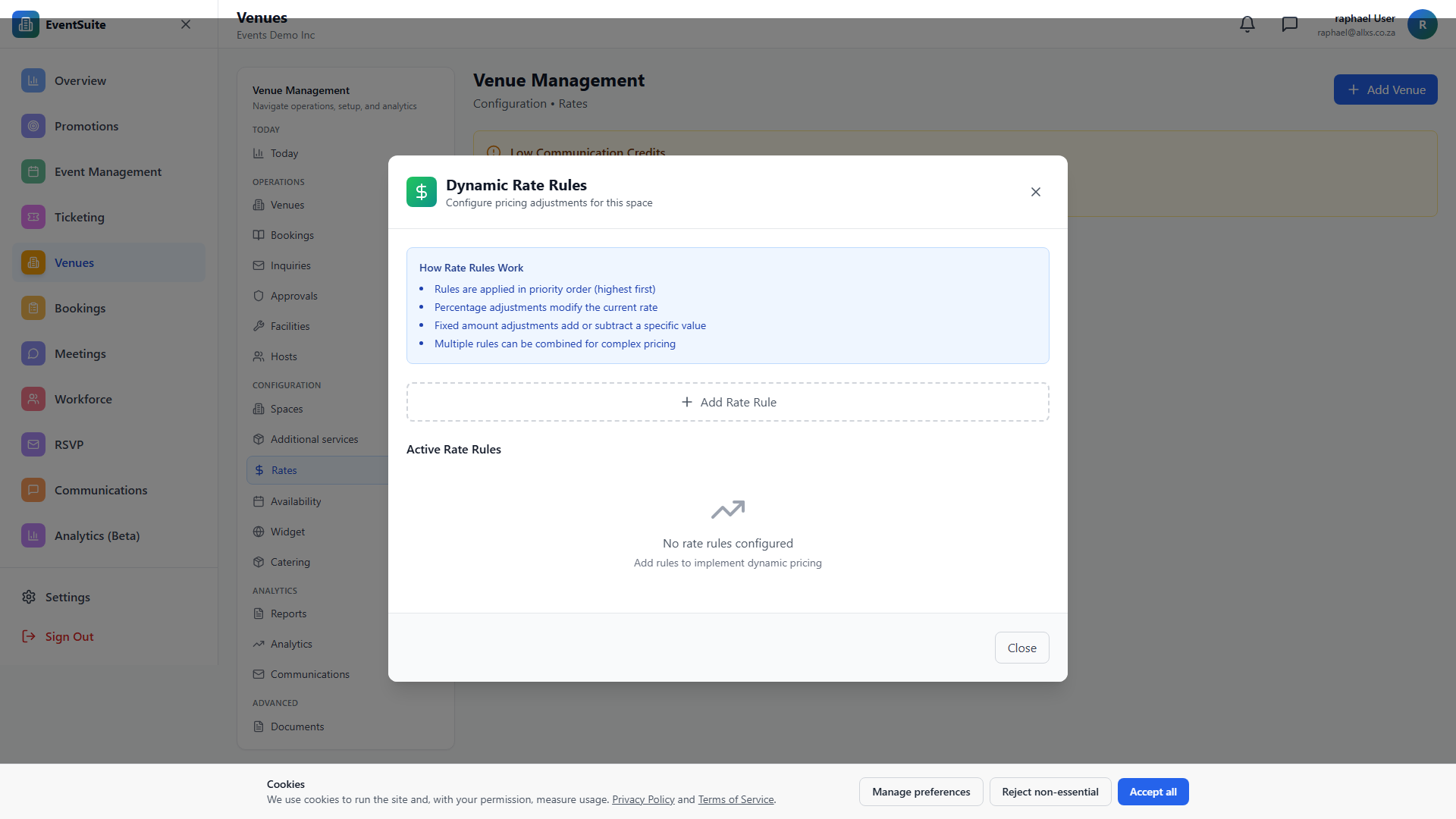This screenshot has height=819, width=1456.
Task: Open Workforce from main sidebar
Action: (83, 399)
